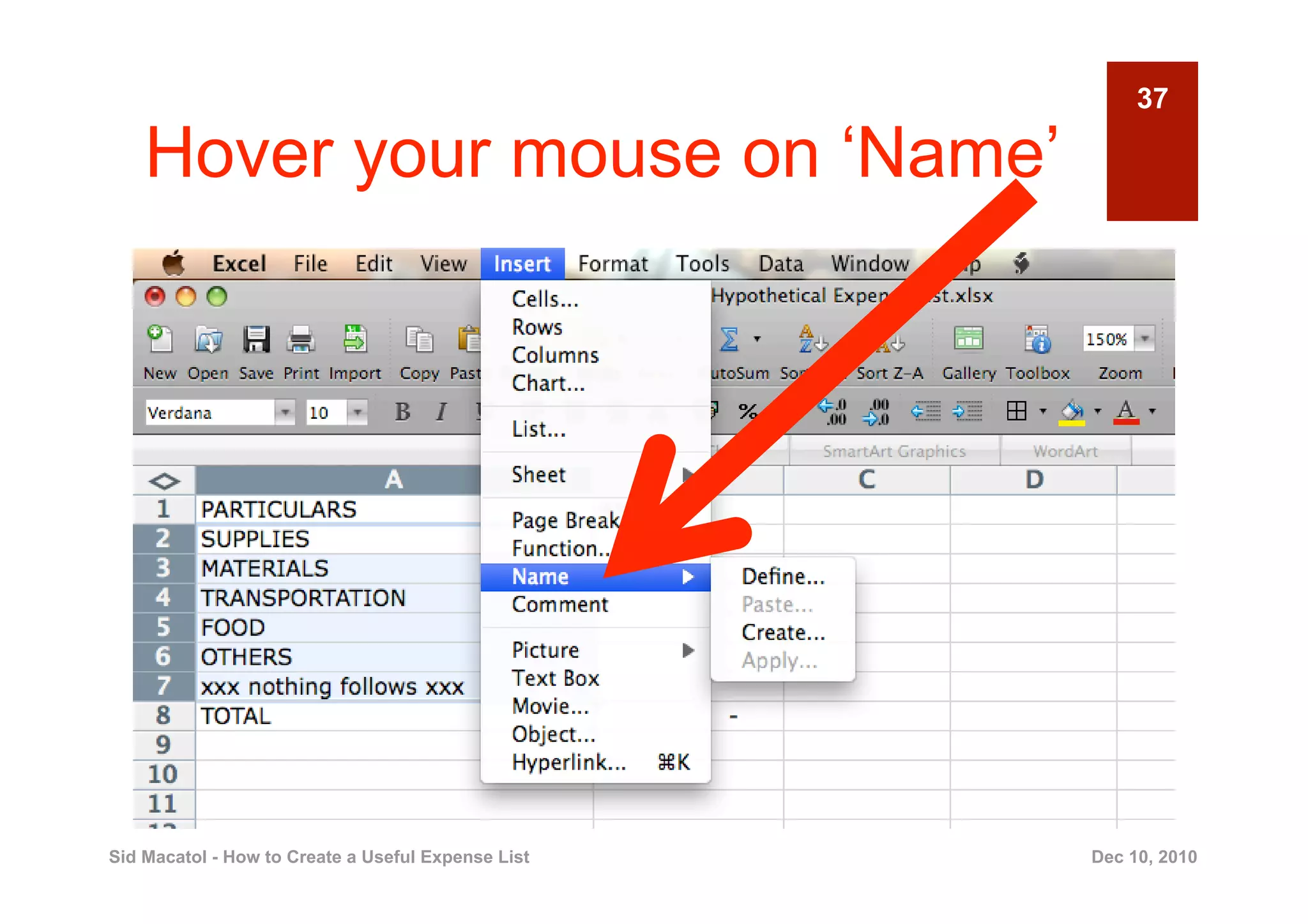Open the File menu
This screenshot has height=924, width=1308.
click(x=310, y=263)
